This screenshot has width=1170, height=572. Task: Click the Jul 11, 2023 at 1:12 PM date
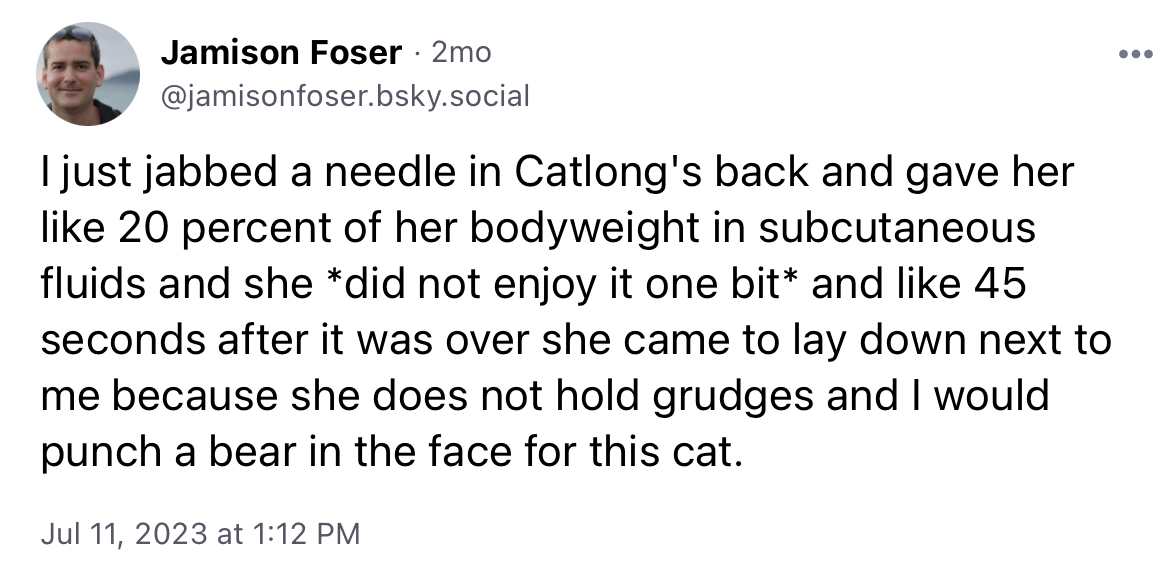(200, 533)
